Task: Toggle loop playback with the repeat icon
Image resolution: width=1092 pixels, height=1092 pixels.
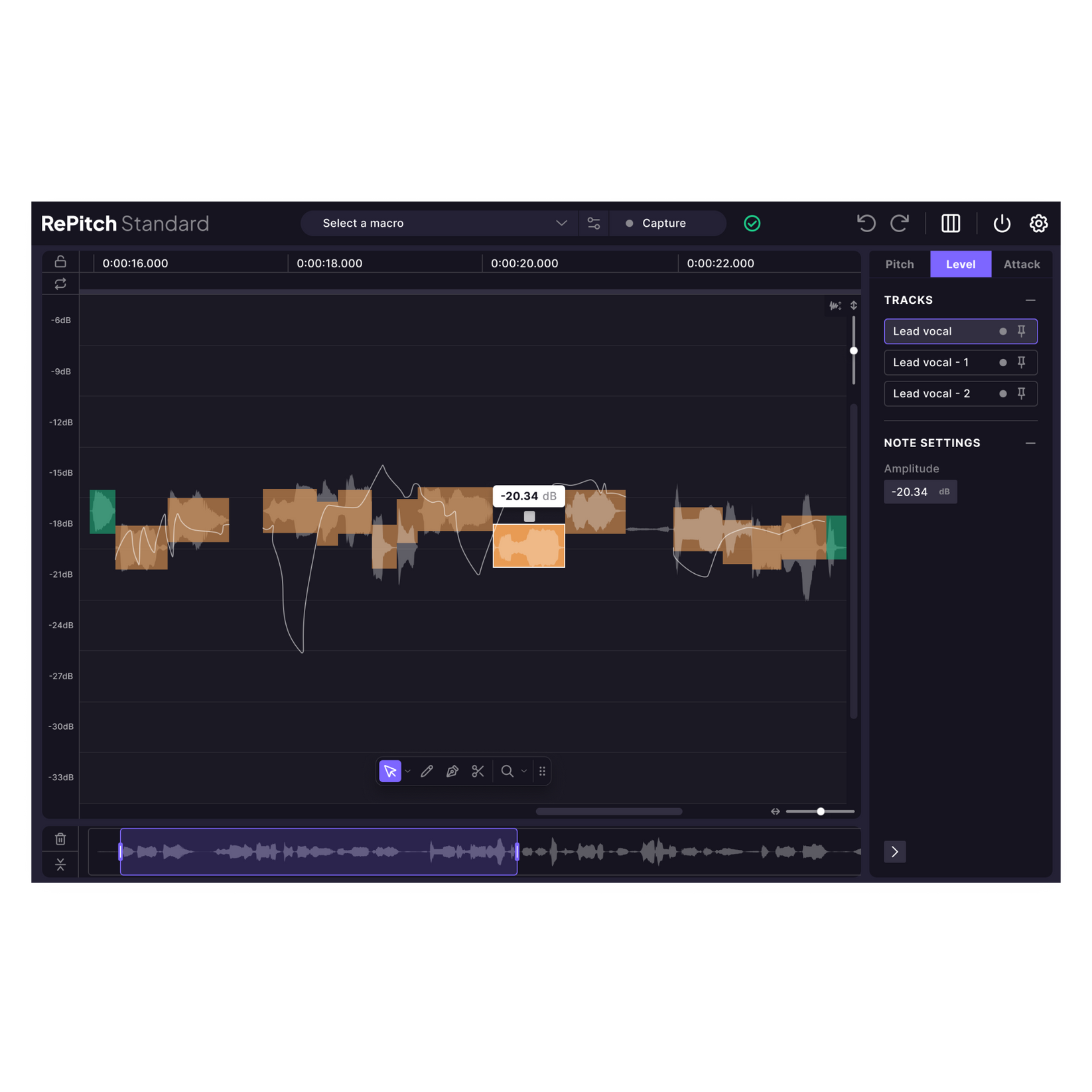Action: [60, 284]
